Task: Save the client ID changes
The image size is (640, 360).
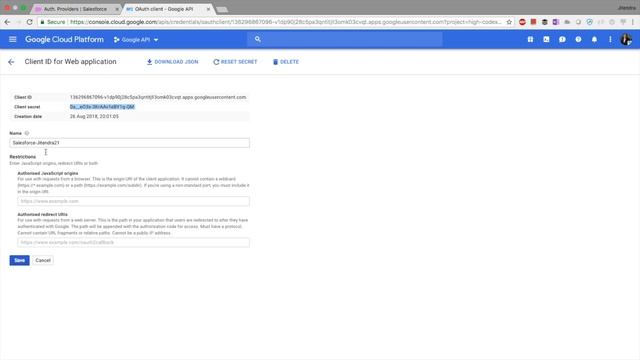Action: pyautogui.click(x=20, y=260)
